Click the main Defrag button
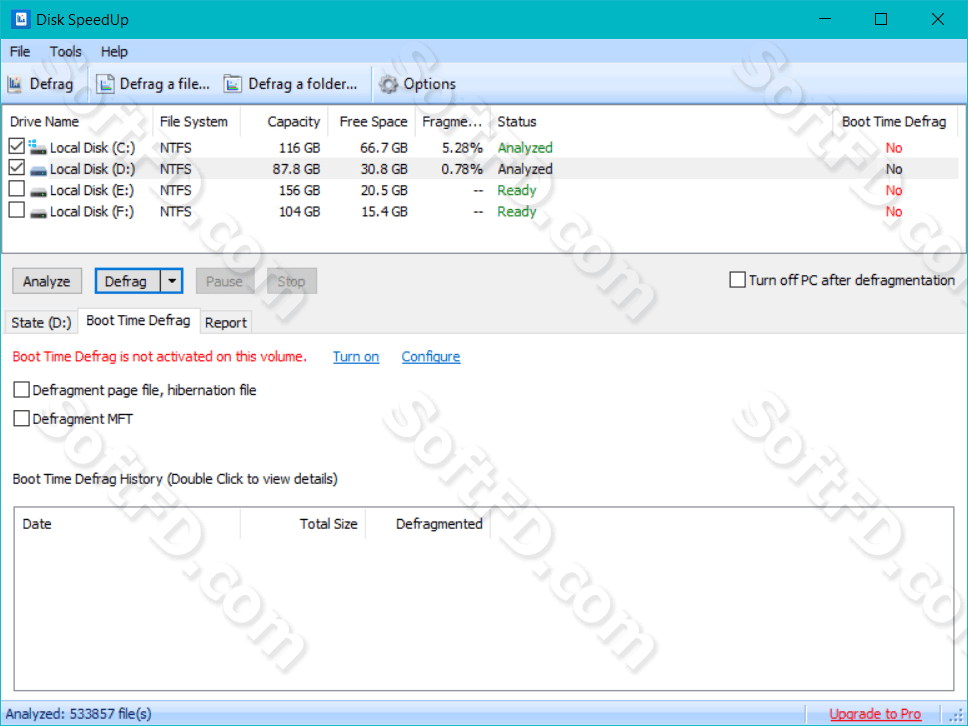Screen dimensions: 968x726 [127, 282]
